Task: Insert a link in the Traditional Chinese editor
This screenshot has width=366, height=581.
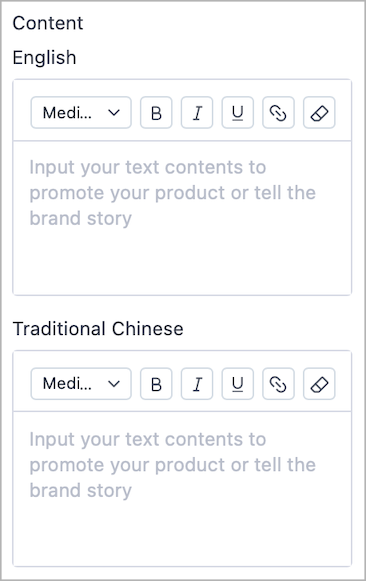Action: click(x=278, y=384)
